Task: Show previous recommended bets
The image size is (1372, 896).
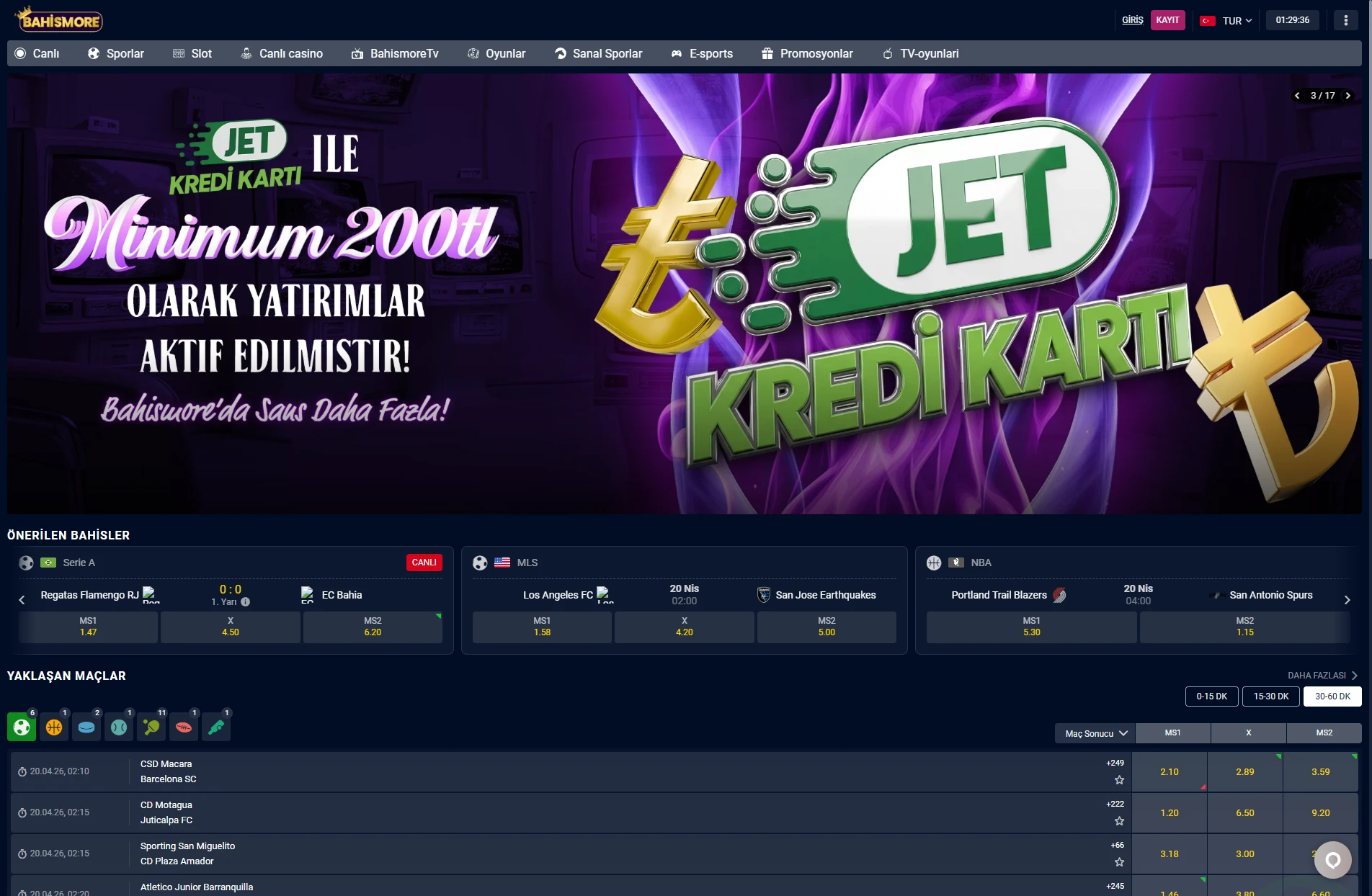Action: [22, 599]
